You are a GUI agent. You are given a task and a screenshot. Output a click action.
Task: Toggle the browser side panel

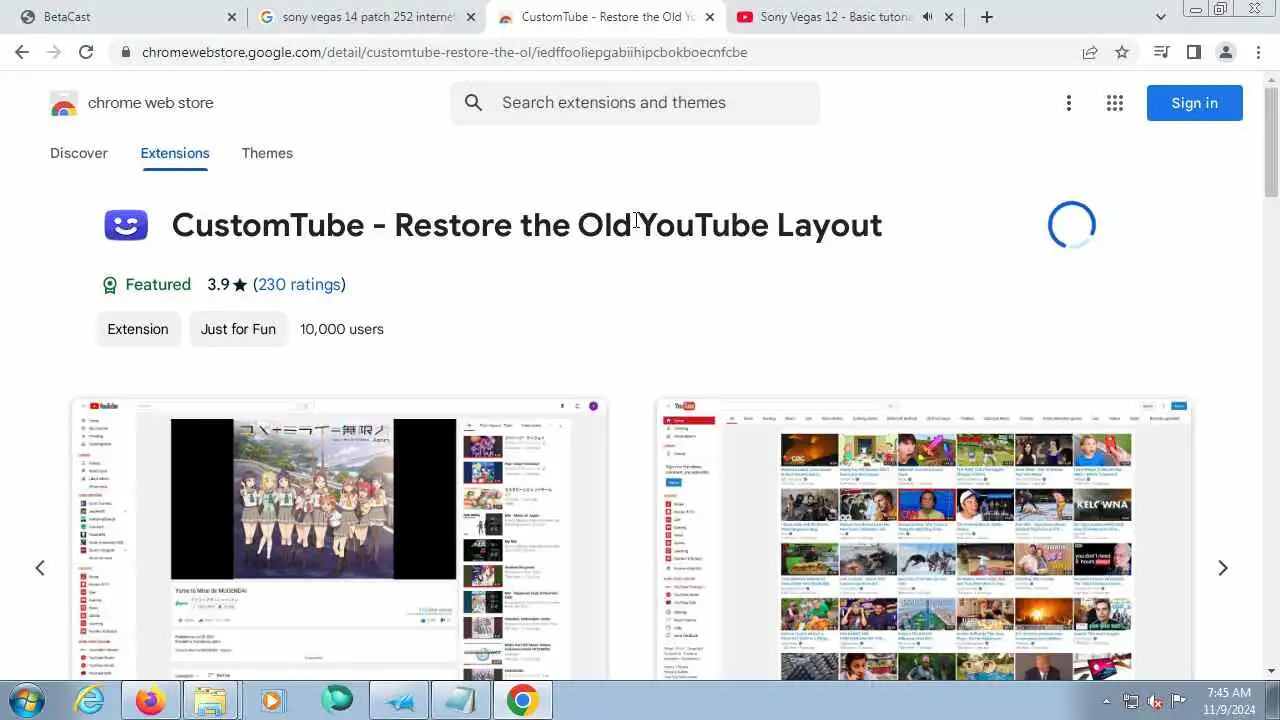[x=1193, y=52]
